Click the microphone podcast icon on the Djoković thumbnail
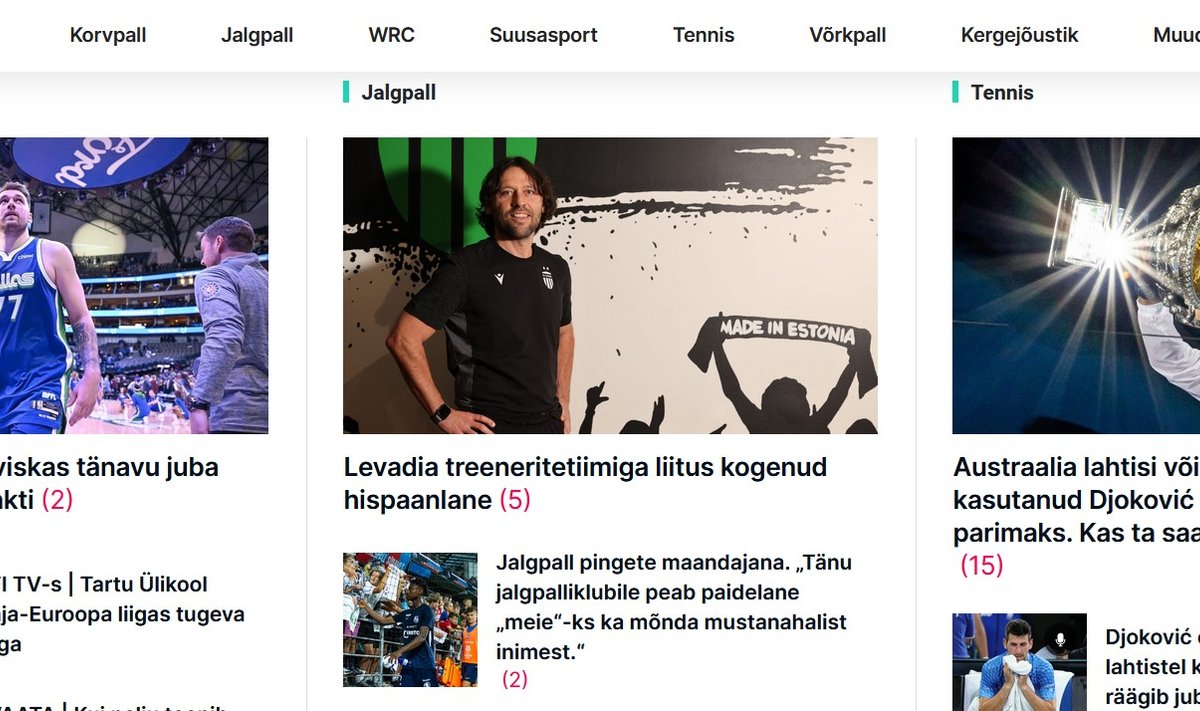1200x711 pixels. pos(1059,640)
